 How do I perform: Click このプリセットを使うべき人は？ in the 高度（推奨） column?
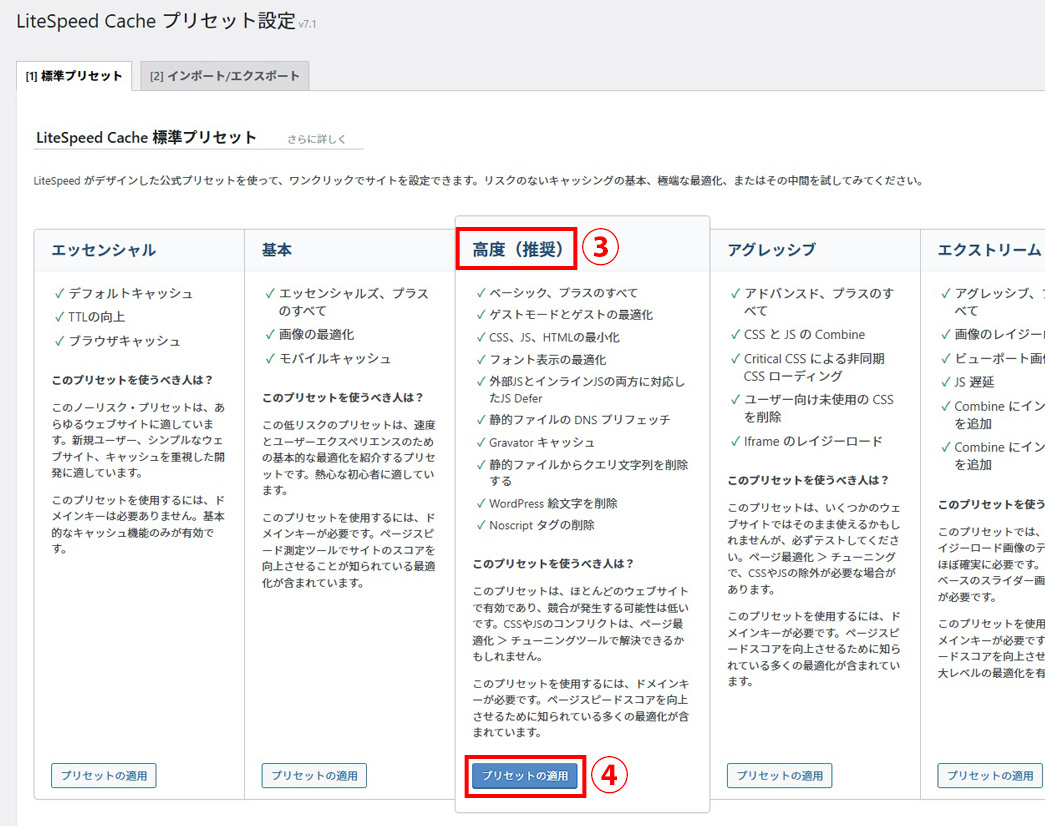point(553,563)
